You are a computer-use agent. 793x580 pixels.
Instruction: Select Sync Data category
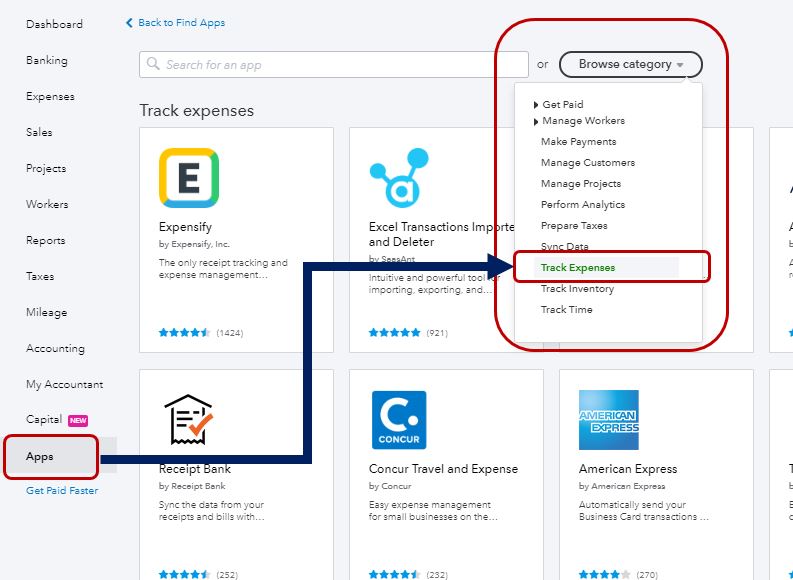564,246
